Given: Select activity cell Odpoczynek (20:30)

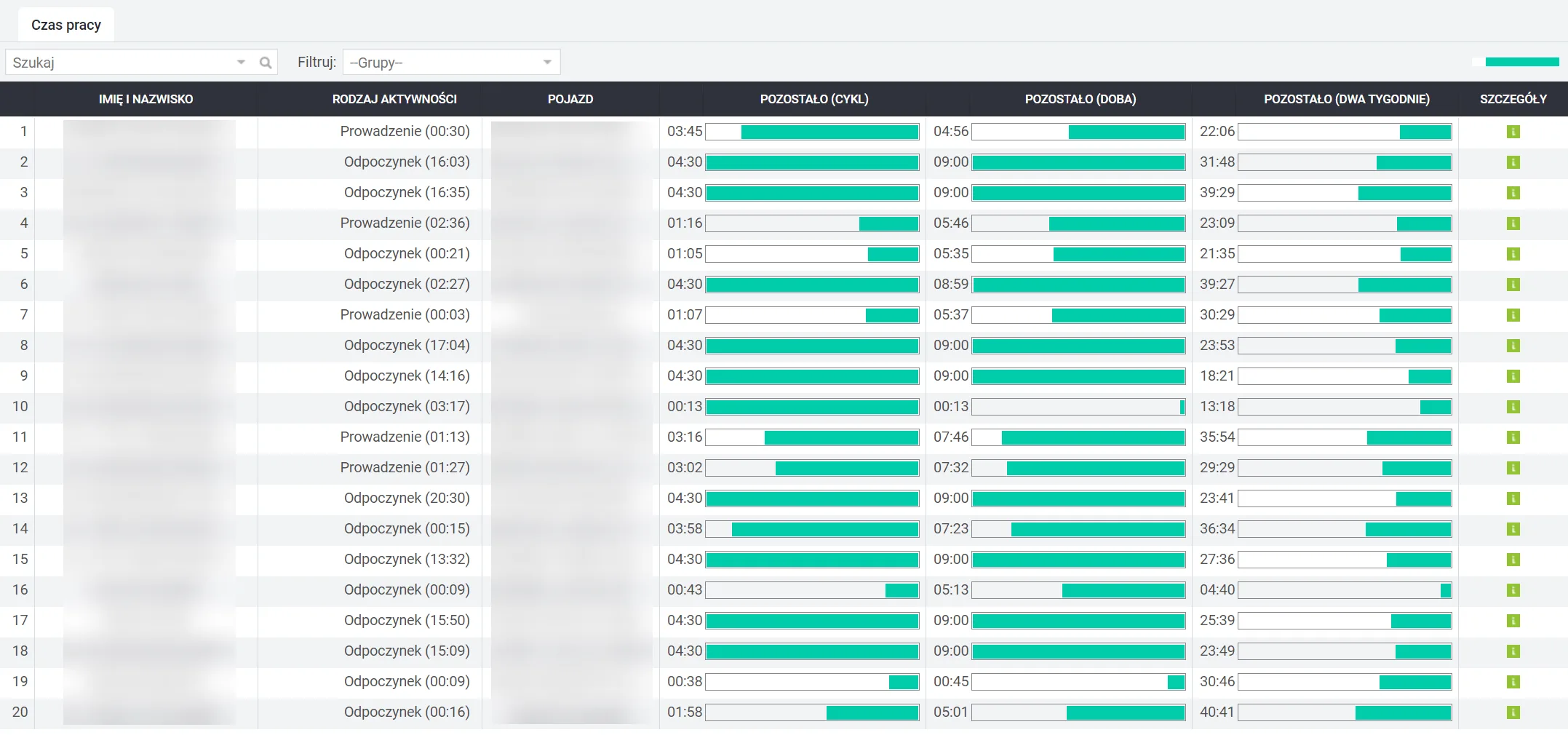Looking at the screenshot, I should (407, 498).
